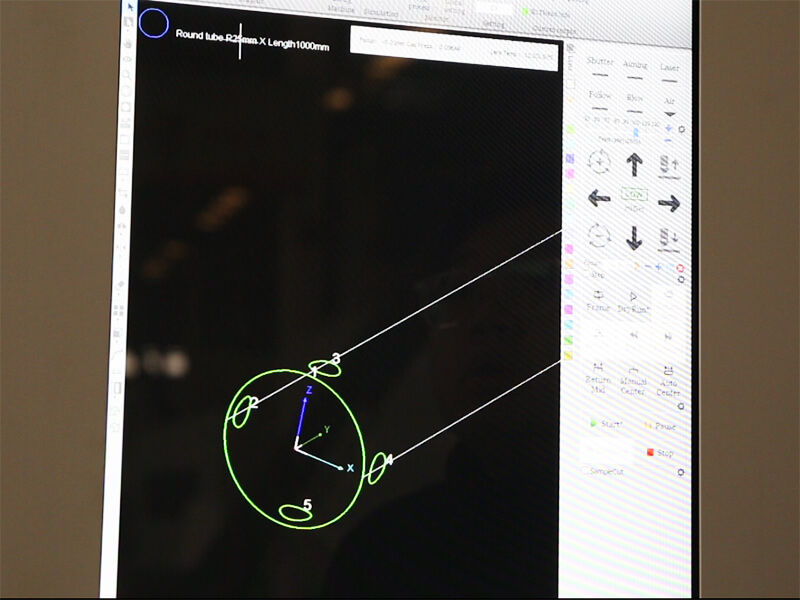
Task: Open the Simulating menu item
Action: tap(381, 13)
